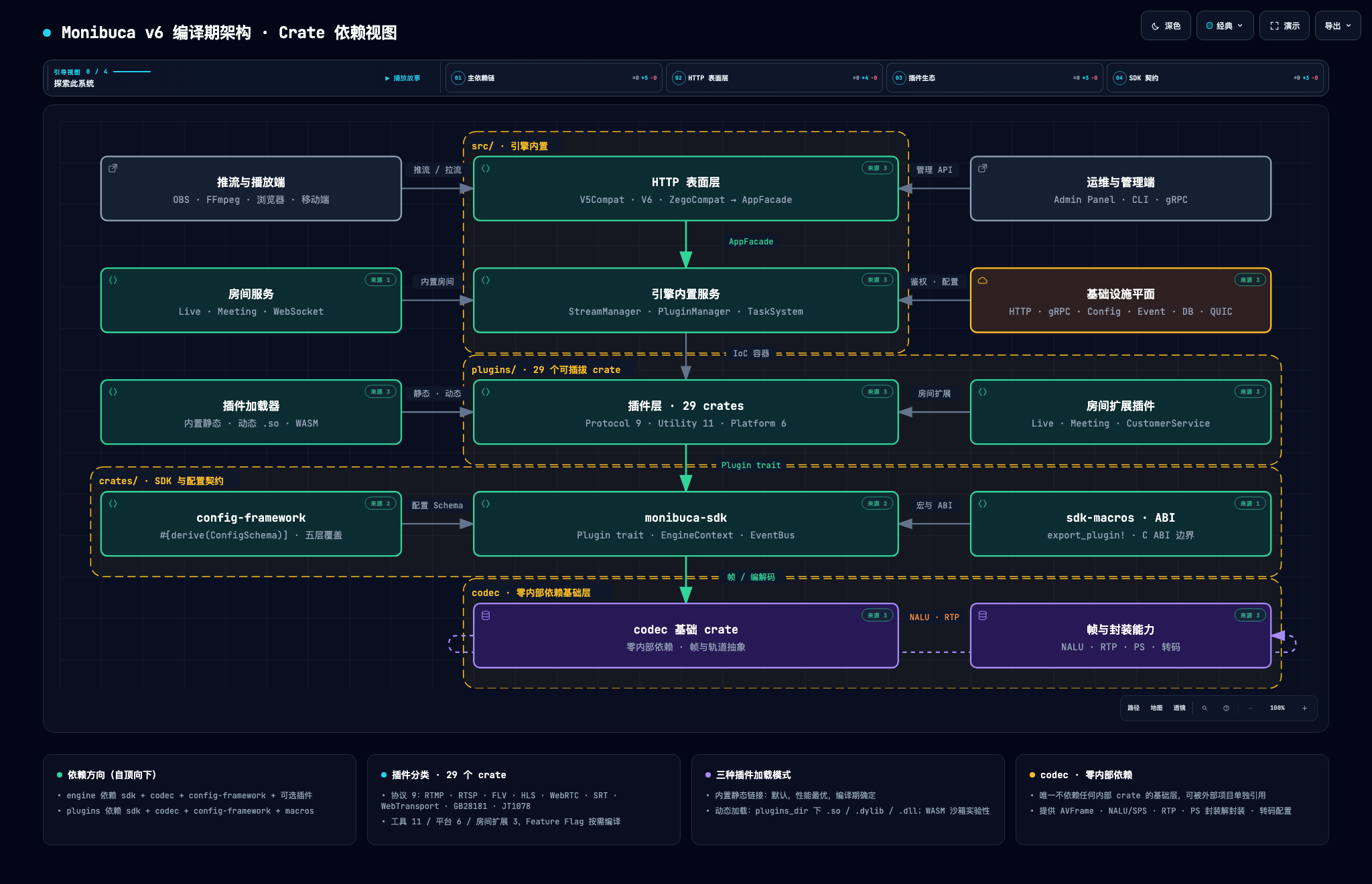
Task: Click the Plugin trait edge label
Action: coord(751,465)
